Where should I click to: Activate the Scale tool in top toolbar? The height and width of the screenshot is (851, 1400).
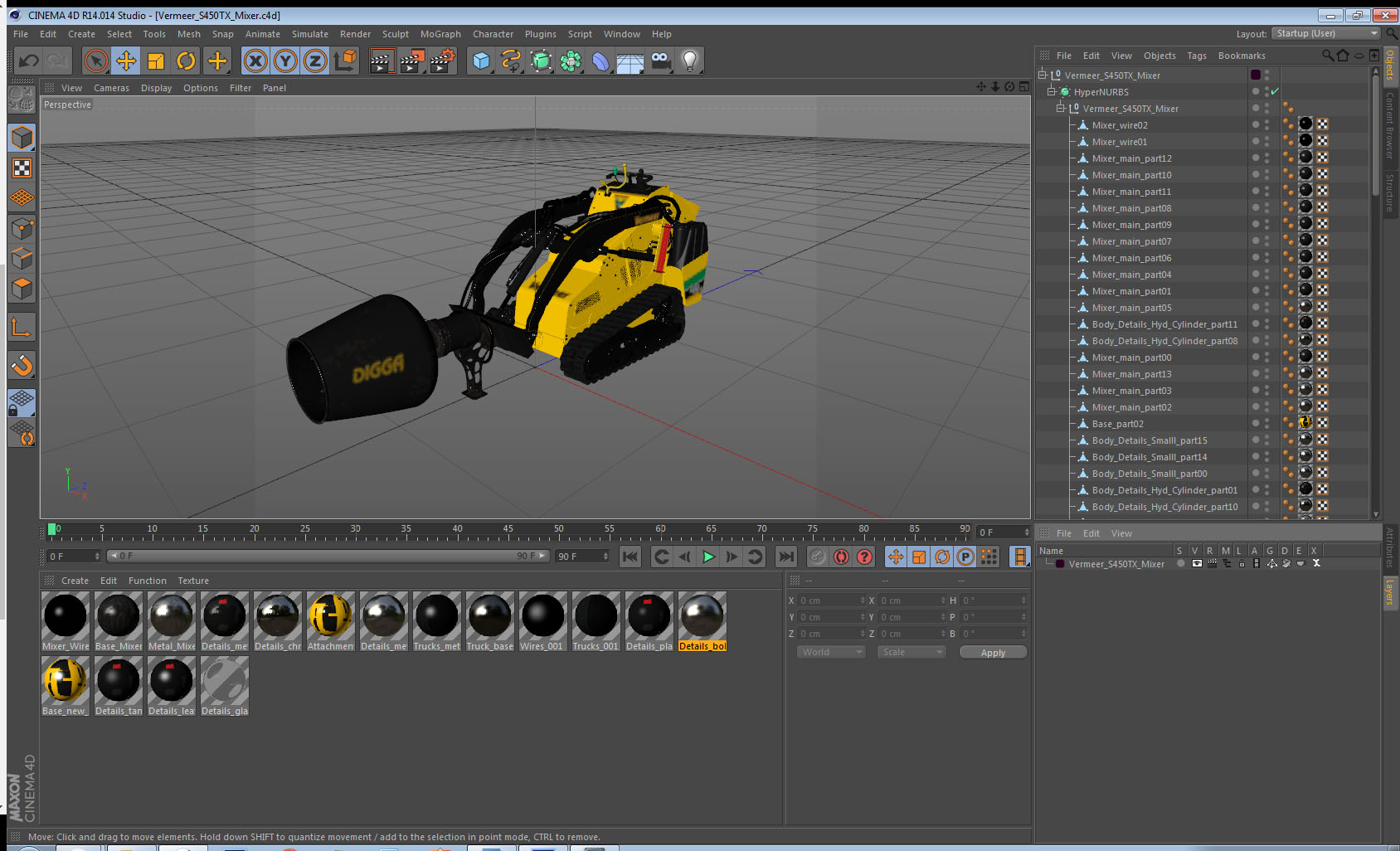(156, 61)
